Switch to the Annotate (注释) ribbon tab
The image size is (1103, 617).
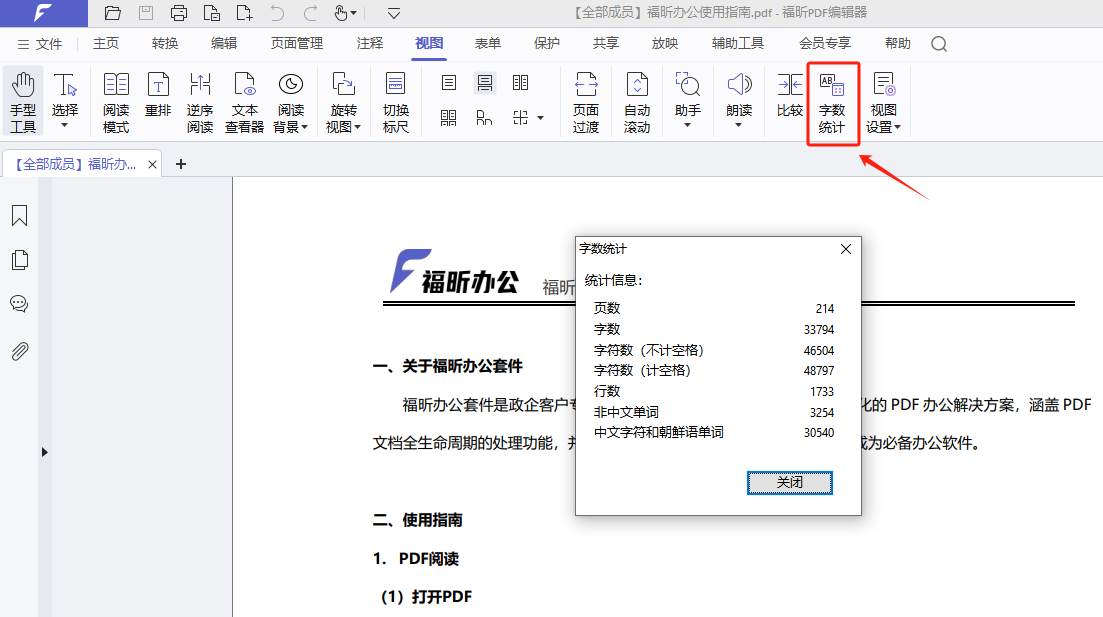click(x=370, y=44)
